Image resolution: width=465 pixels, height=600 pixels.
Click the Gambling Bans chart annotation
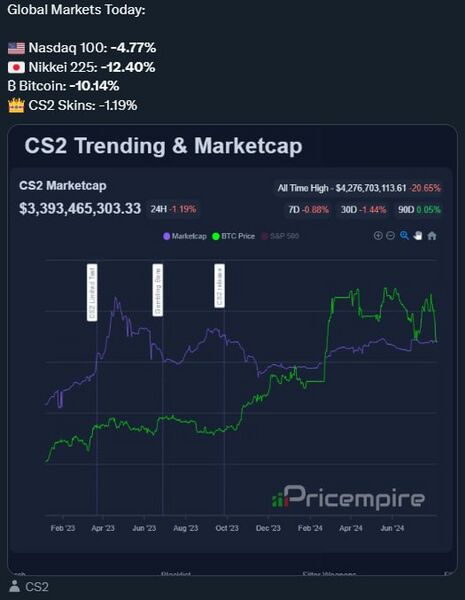coord(157,290)
